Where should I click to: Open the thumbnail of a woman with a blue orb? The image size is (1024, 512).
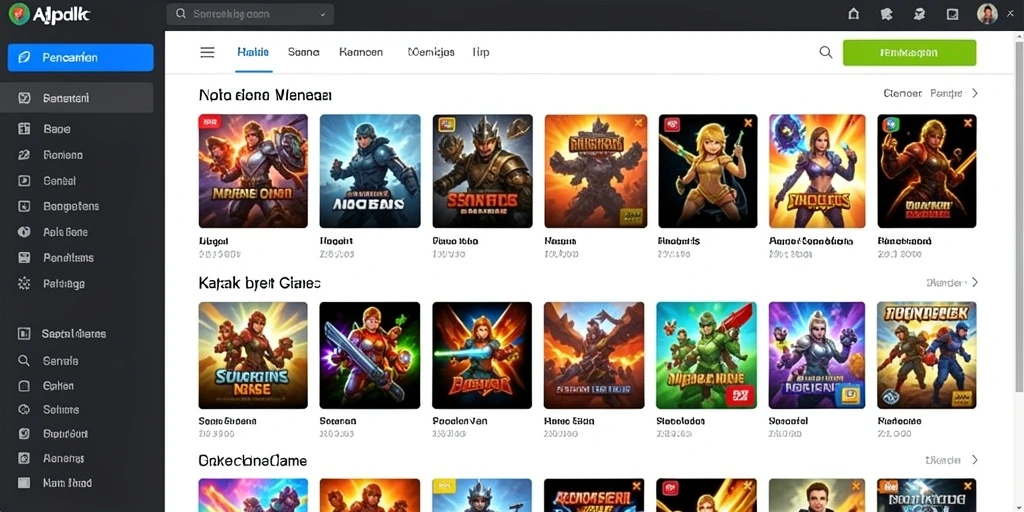point(818,171)
